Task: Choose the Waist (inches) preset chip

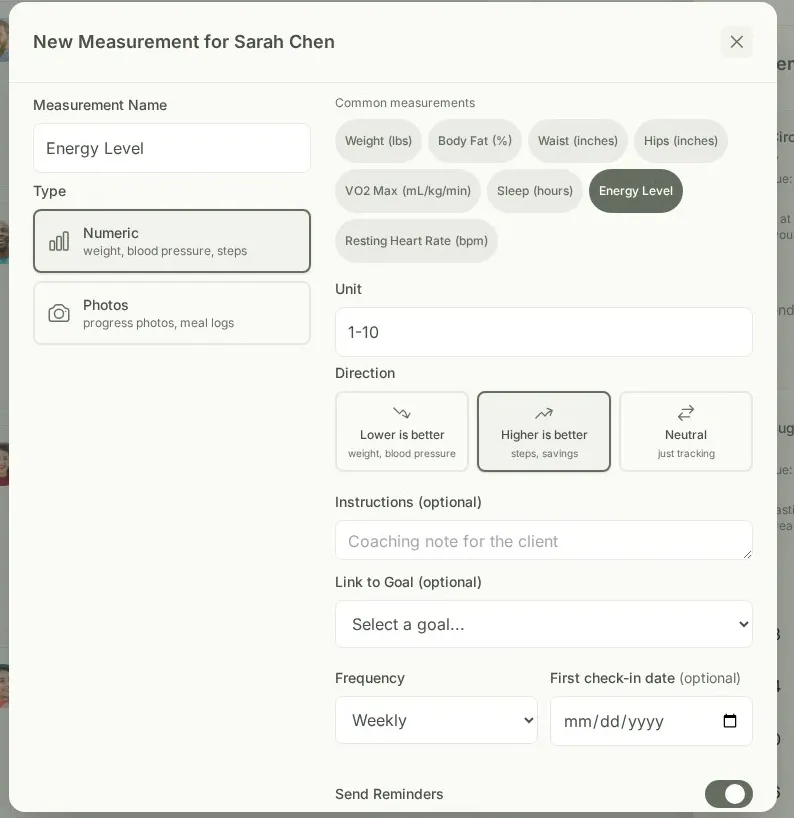Action: (578, 141)
